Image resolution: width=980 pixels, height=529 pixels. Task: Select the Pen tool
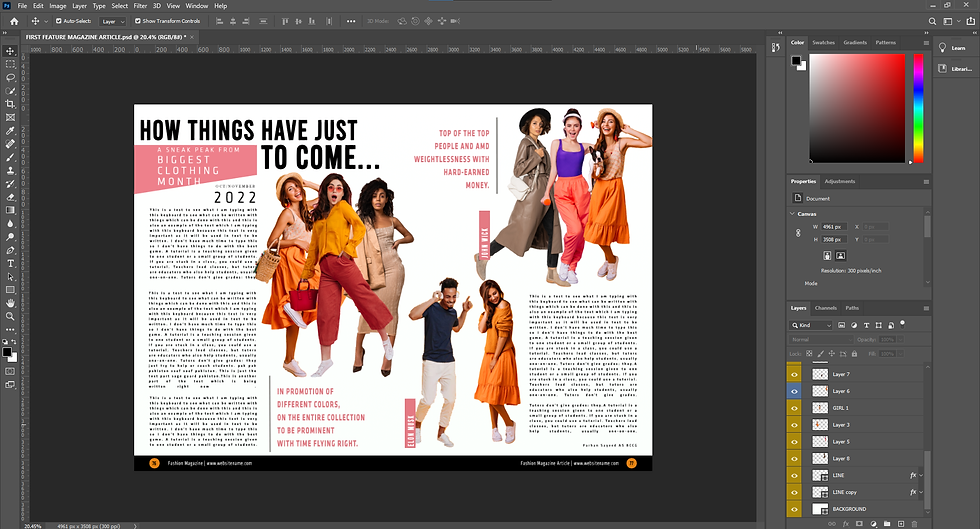click(x=10, y=250)
